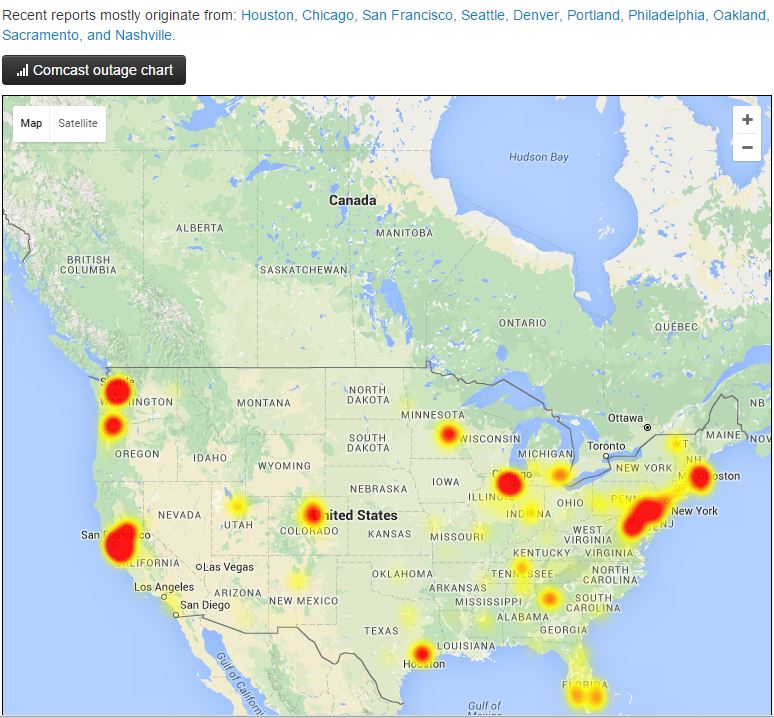The image size is (774, 718).
Task: Click the TEXAS state label
Action: (381, 631)
